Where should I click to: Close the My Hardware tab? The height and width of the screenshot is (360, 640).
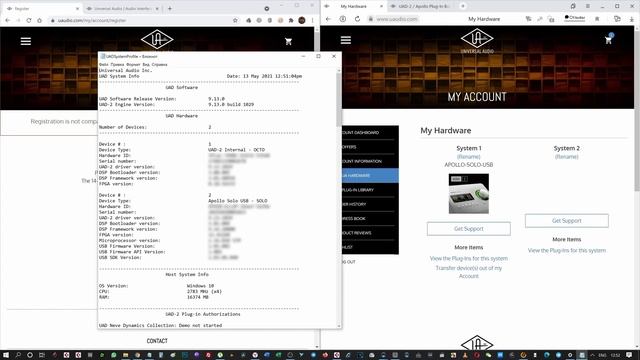coord(381,6)
